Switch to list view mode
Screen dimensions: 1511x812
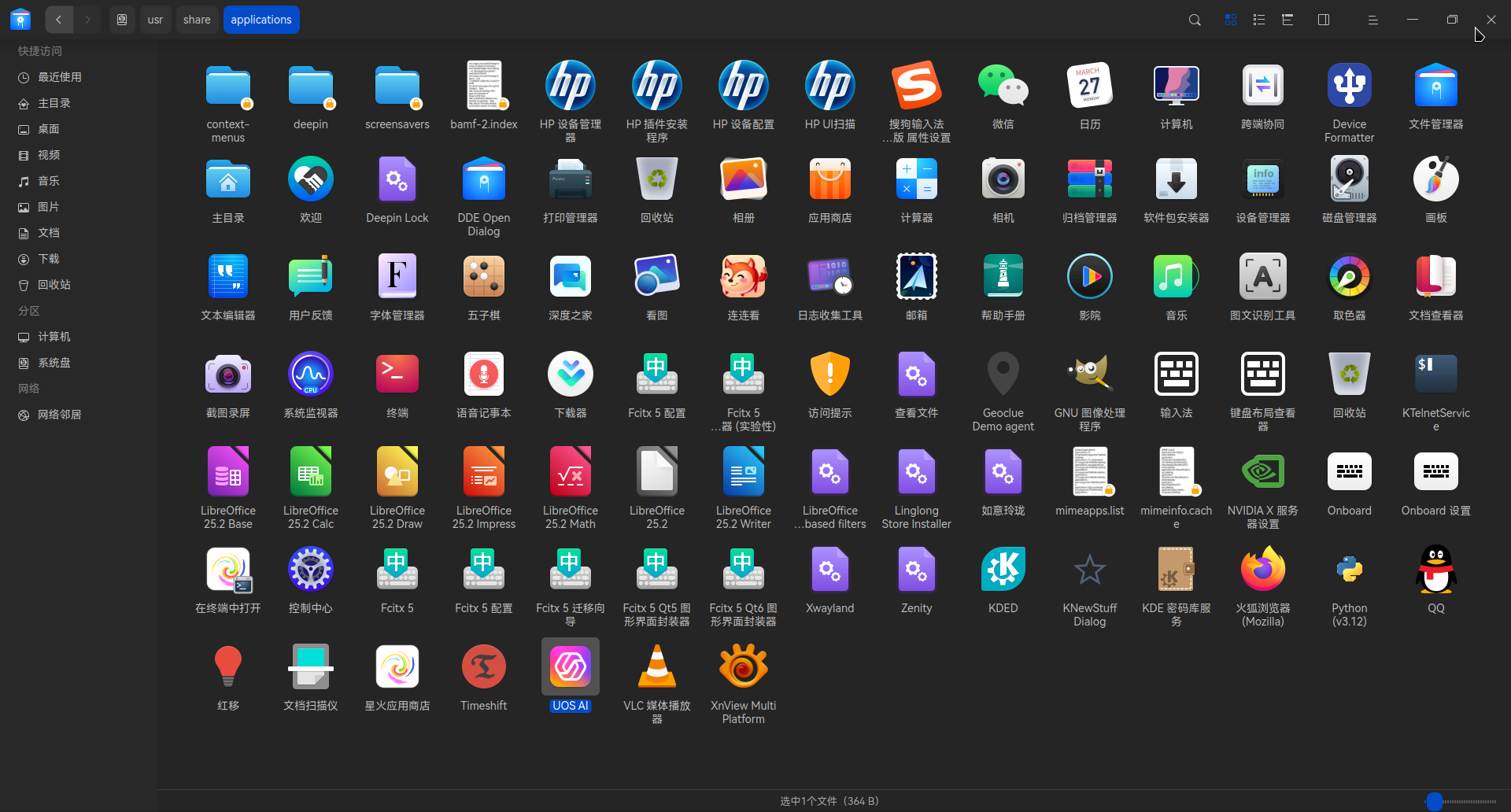pyautogui.click(x=1259, y=20)
